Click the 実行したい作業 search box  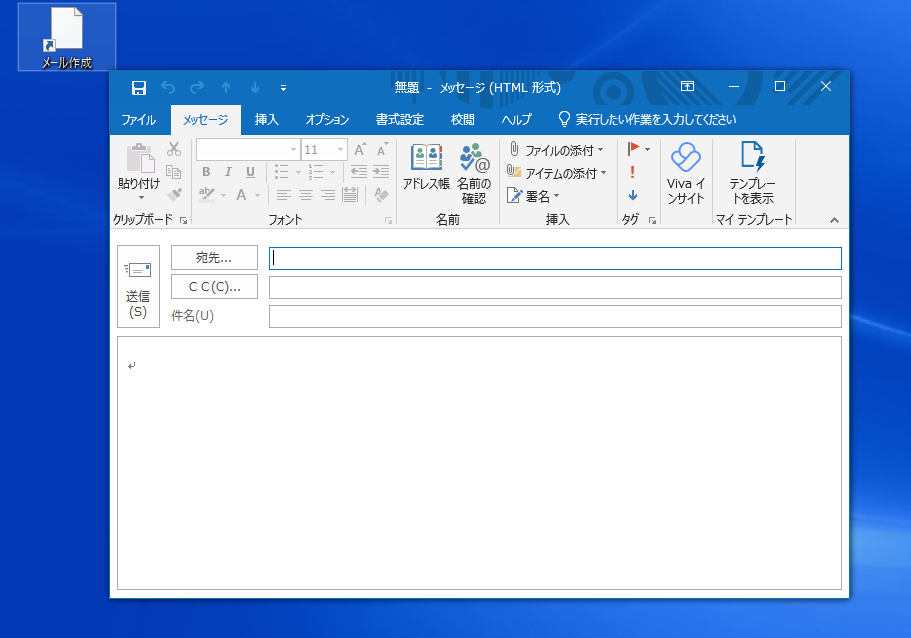click(x=648, y=120)
